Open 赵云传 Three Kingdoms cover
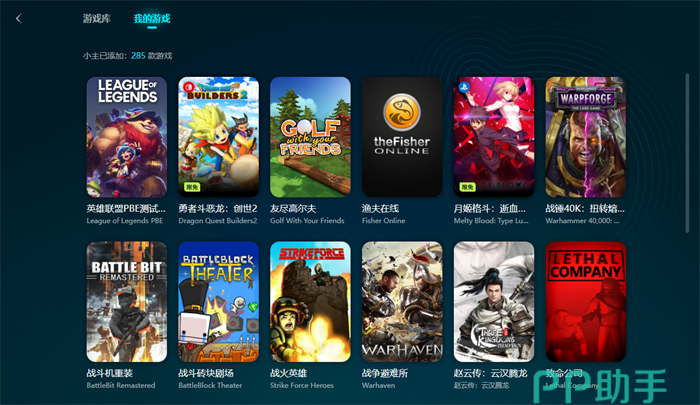The width and height of the screenshot is (700, 405). point(494,302)
